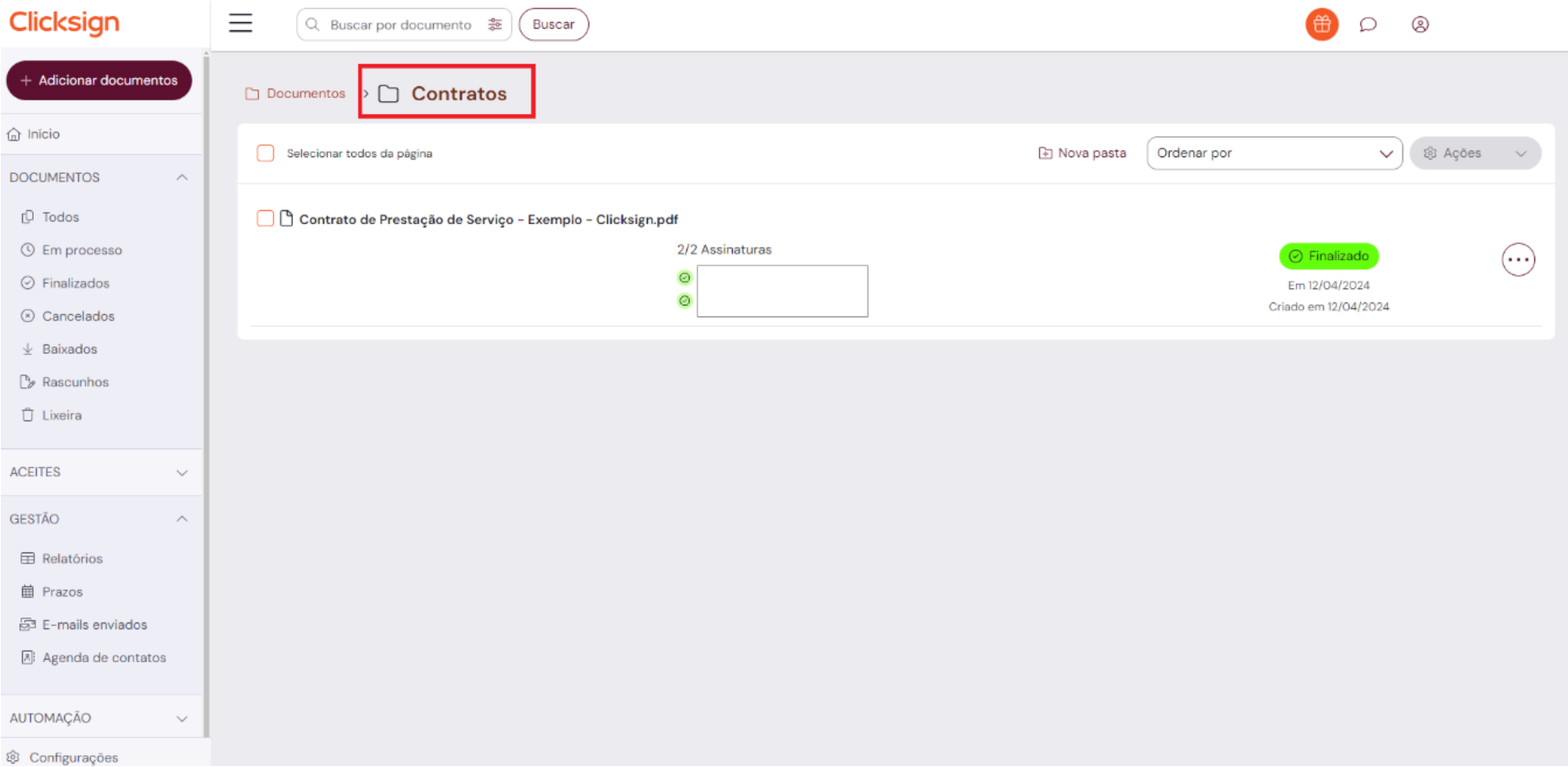Navigate to Documentos breadcrumb link
The image size is (1568, 767).
point(305,93)
